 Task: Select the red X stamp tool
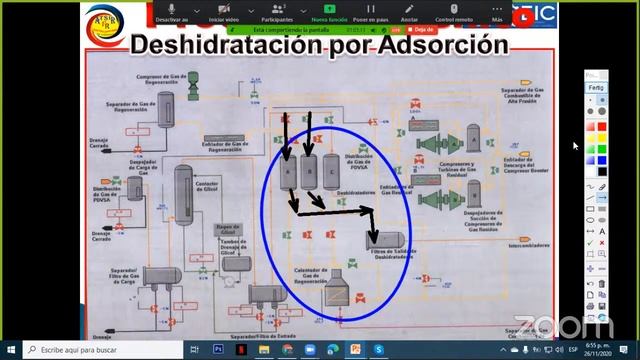tap(602, 242)
